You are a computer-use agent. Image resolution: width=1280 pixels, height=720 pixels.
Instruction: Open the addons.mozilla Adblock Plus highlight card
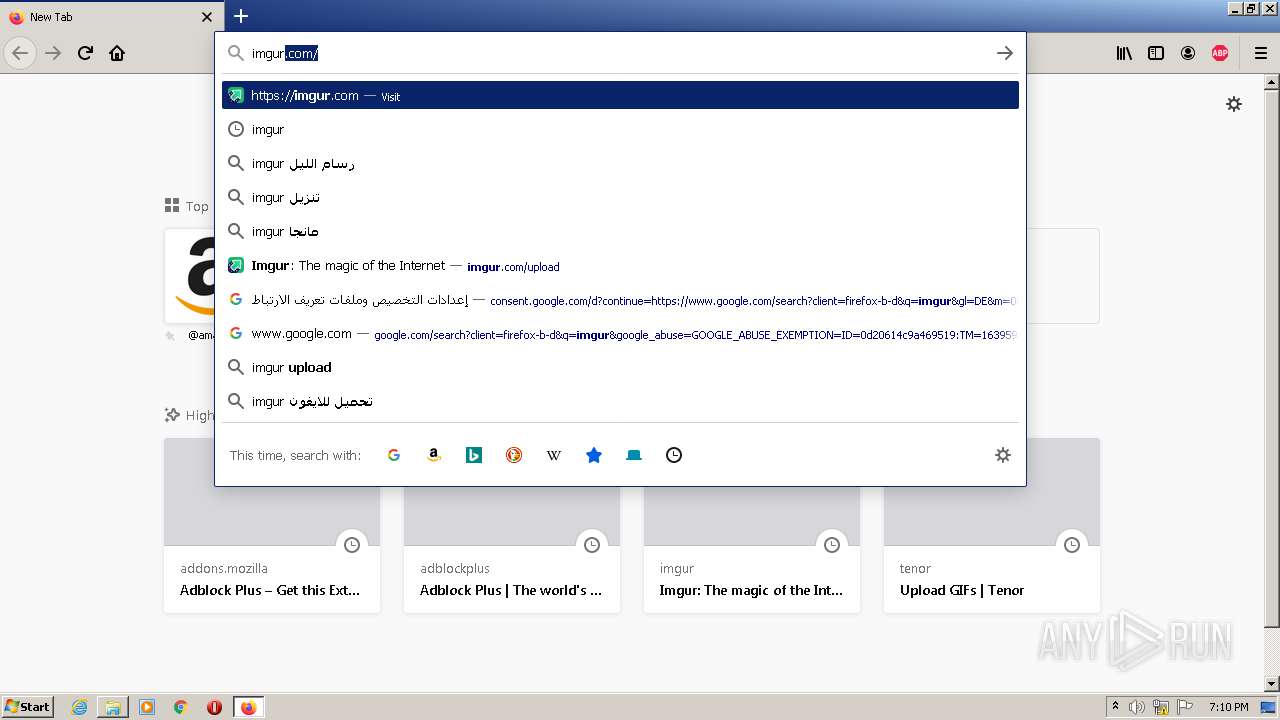272,525
